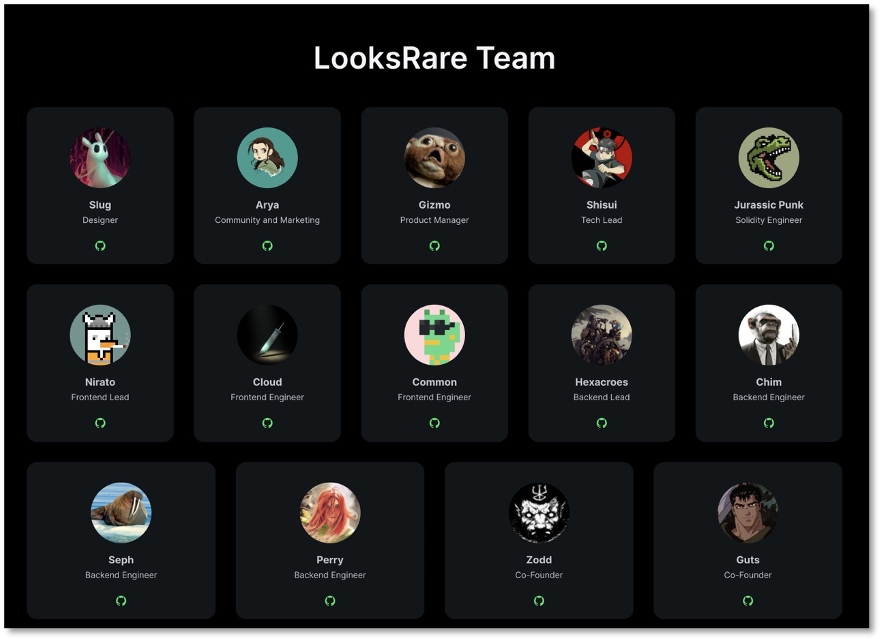881x639 pixels.
Task: Open Nirato's GitHub icon link
Action: click(100, 423)
